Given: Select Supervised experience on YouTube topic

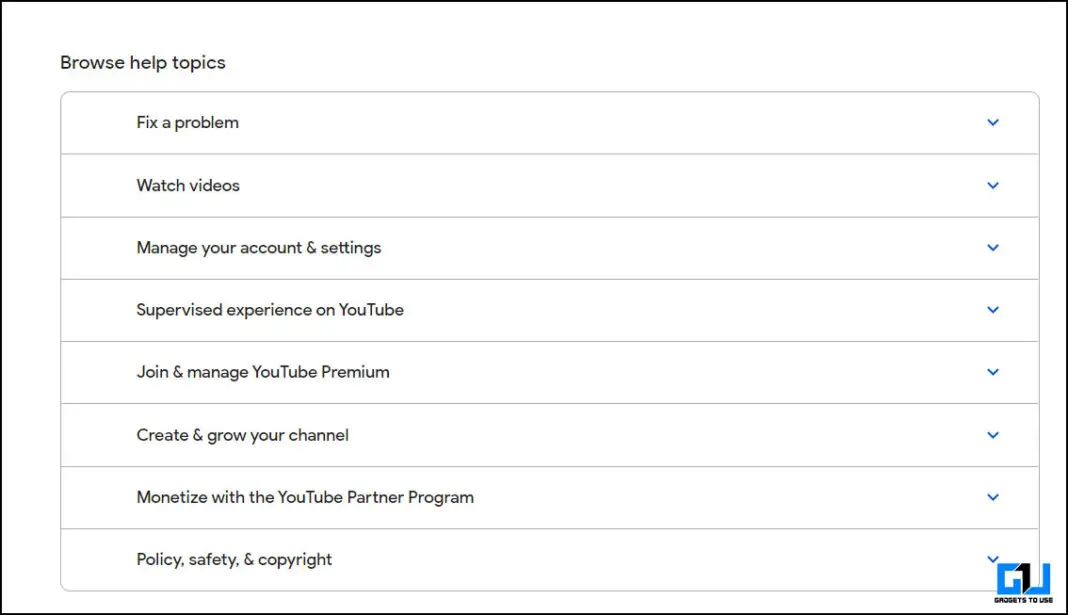Looking at the screenshot, I should click(x=270, y=309).
